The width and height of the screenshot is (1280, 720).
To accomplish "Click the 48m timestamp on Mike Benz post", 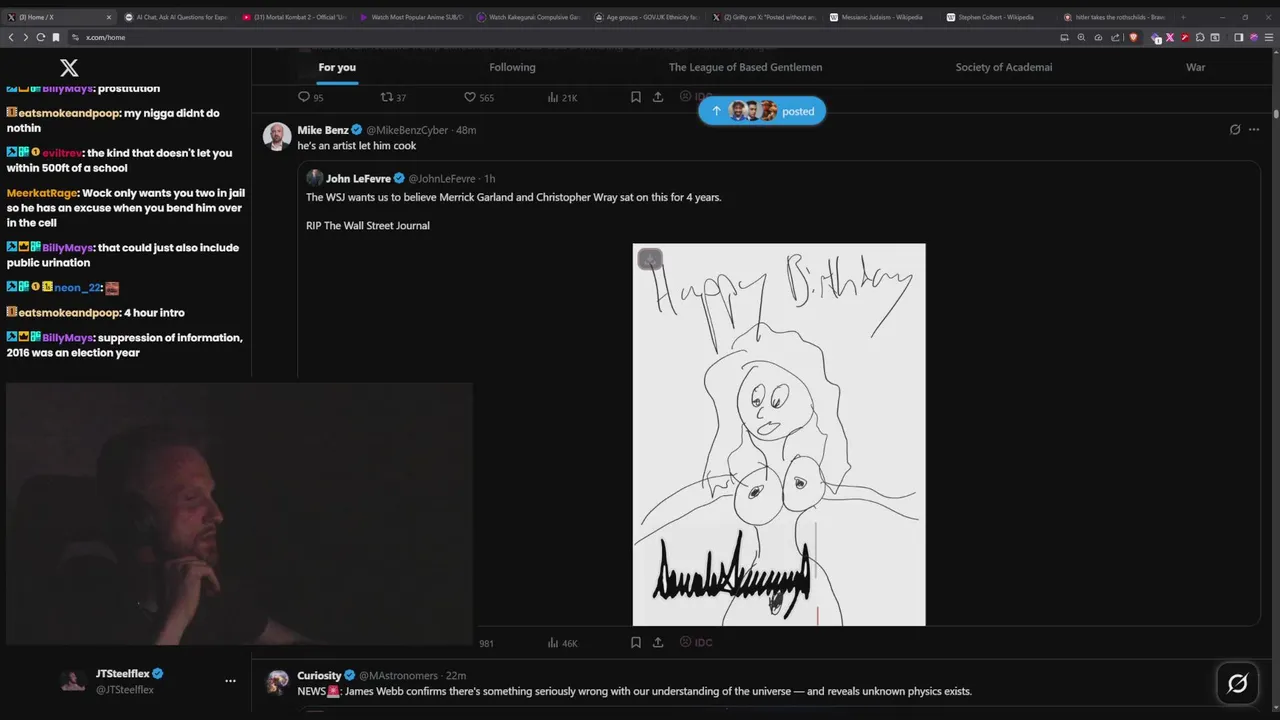I will pos(466,130).
